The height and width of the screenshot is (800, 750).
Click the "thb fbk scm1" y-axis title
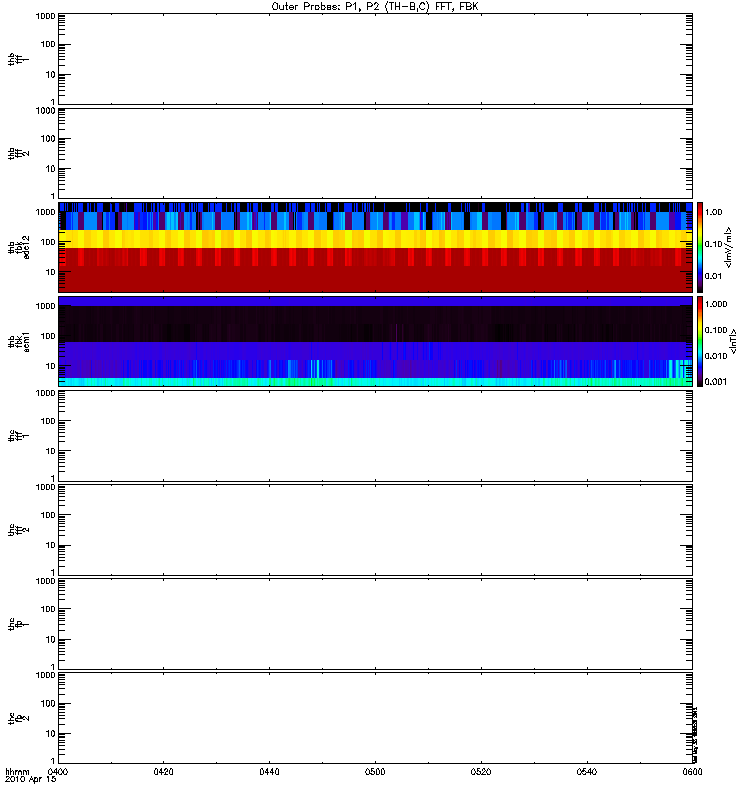[19, 341]
